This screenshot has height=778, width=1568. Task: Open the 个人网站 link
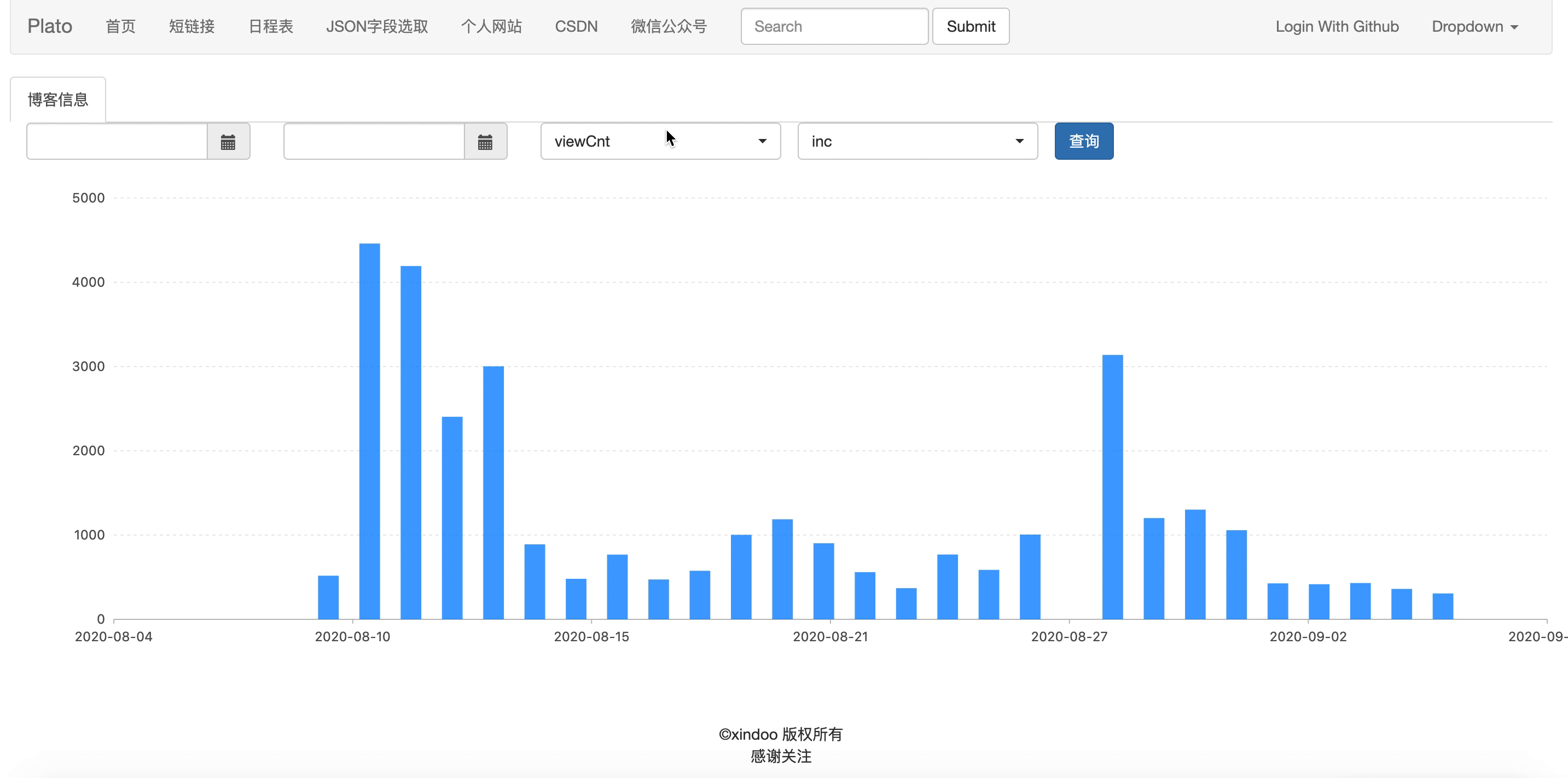click(491, 27)
